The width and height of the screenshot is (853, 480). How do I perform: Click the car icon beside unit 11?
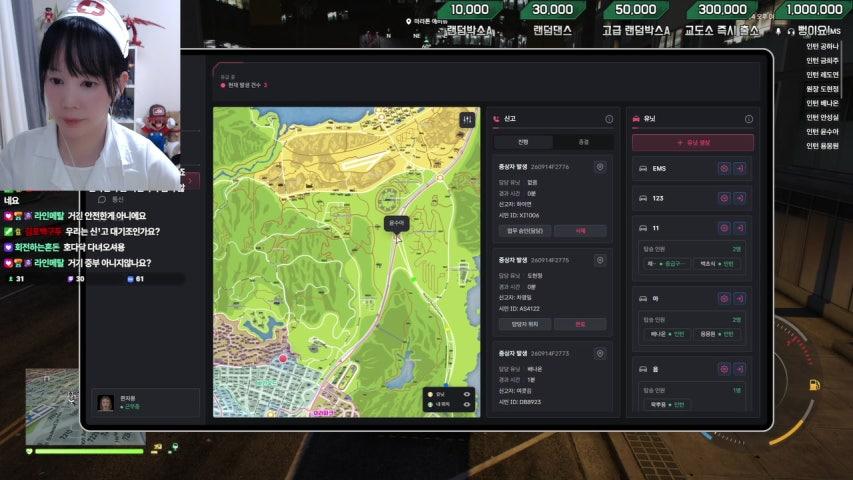643,228
